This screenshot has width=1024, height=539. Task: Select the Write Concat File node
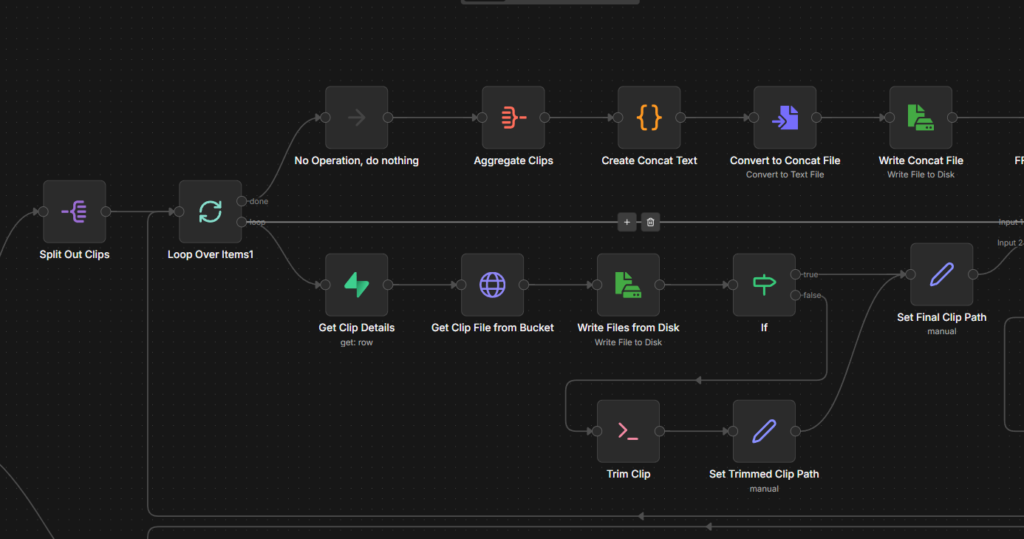click(x=921, y=117)
